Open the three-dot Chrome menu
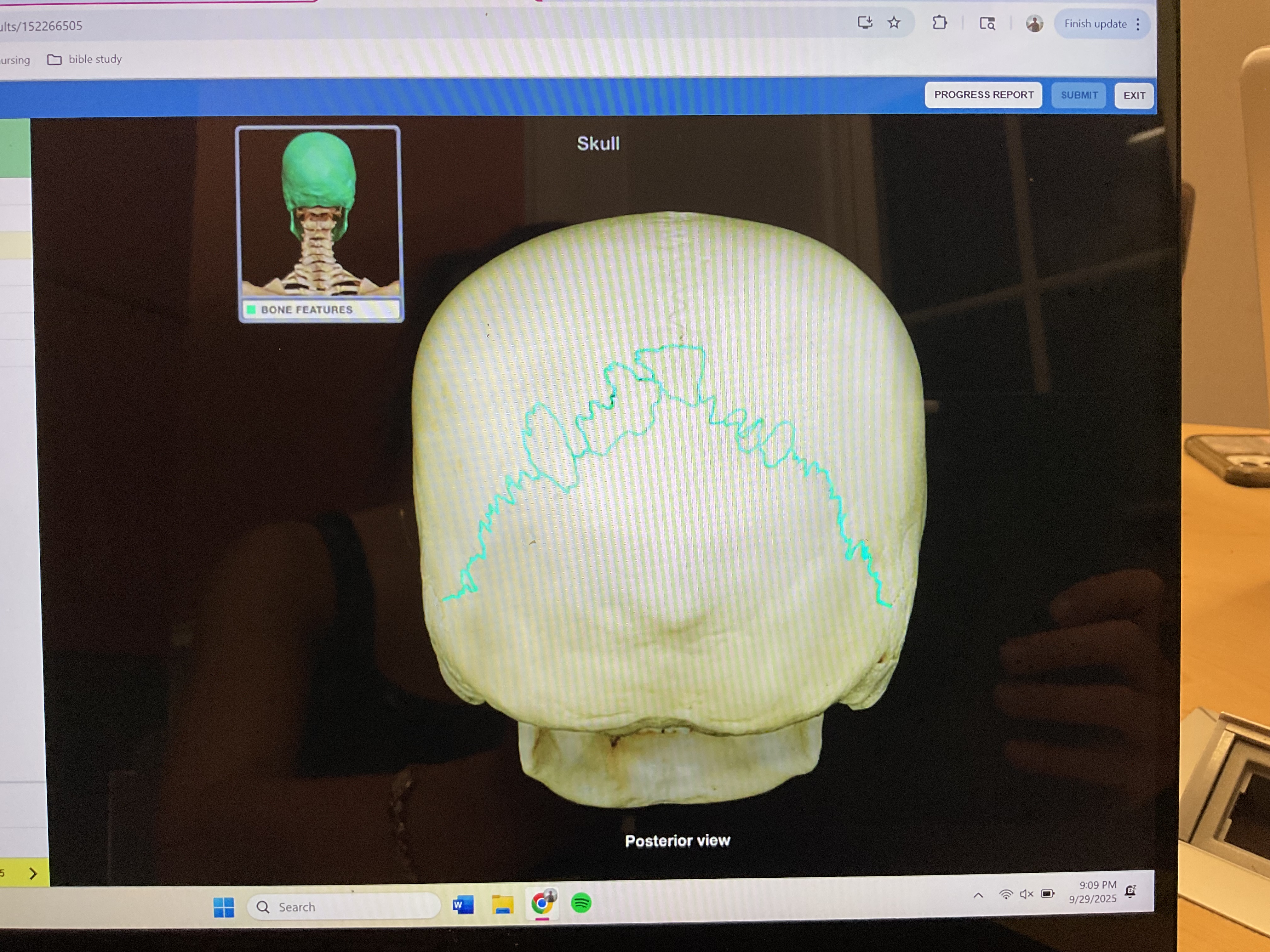The width and height of the screenshot is (1270, 952). pyautogui.click(x=1138, y=24)
